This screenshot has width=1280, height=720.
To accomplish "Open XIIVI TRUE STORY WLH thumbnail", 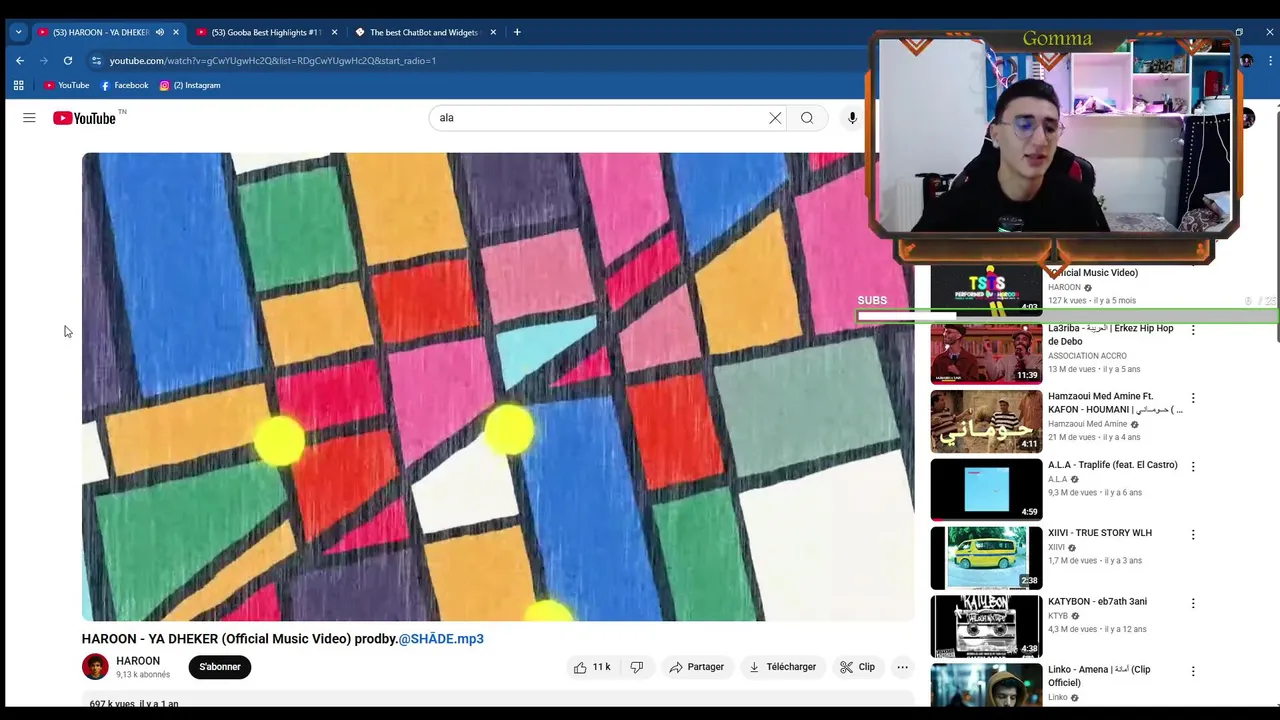I will tap(986, 558).
